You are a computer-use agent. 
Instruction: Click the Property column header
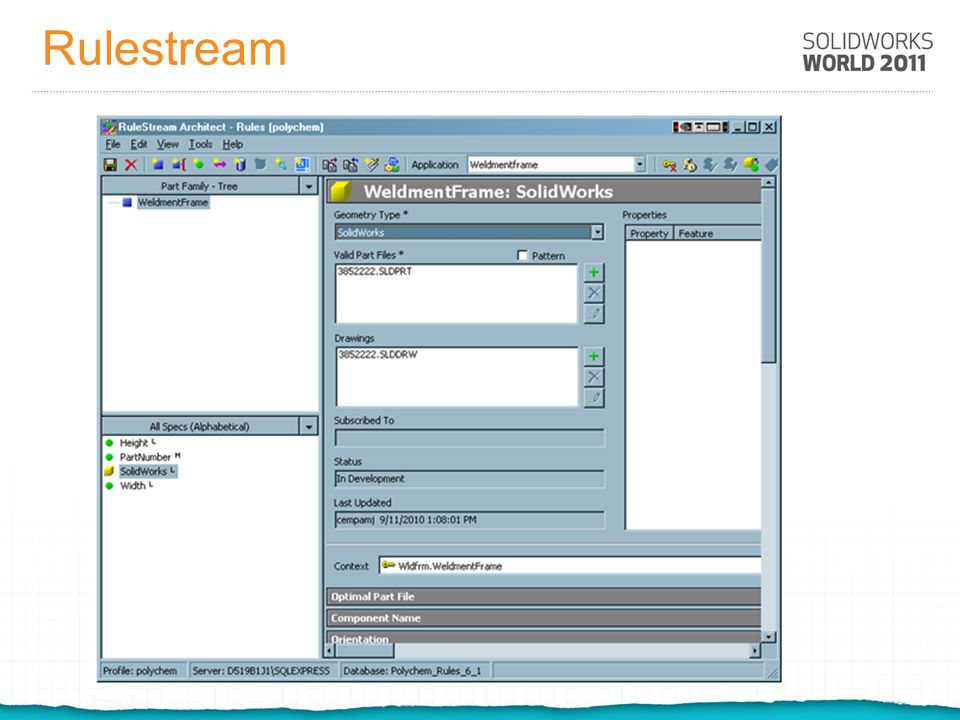pos(649,233)
